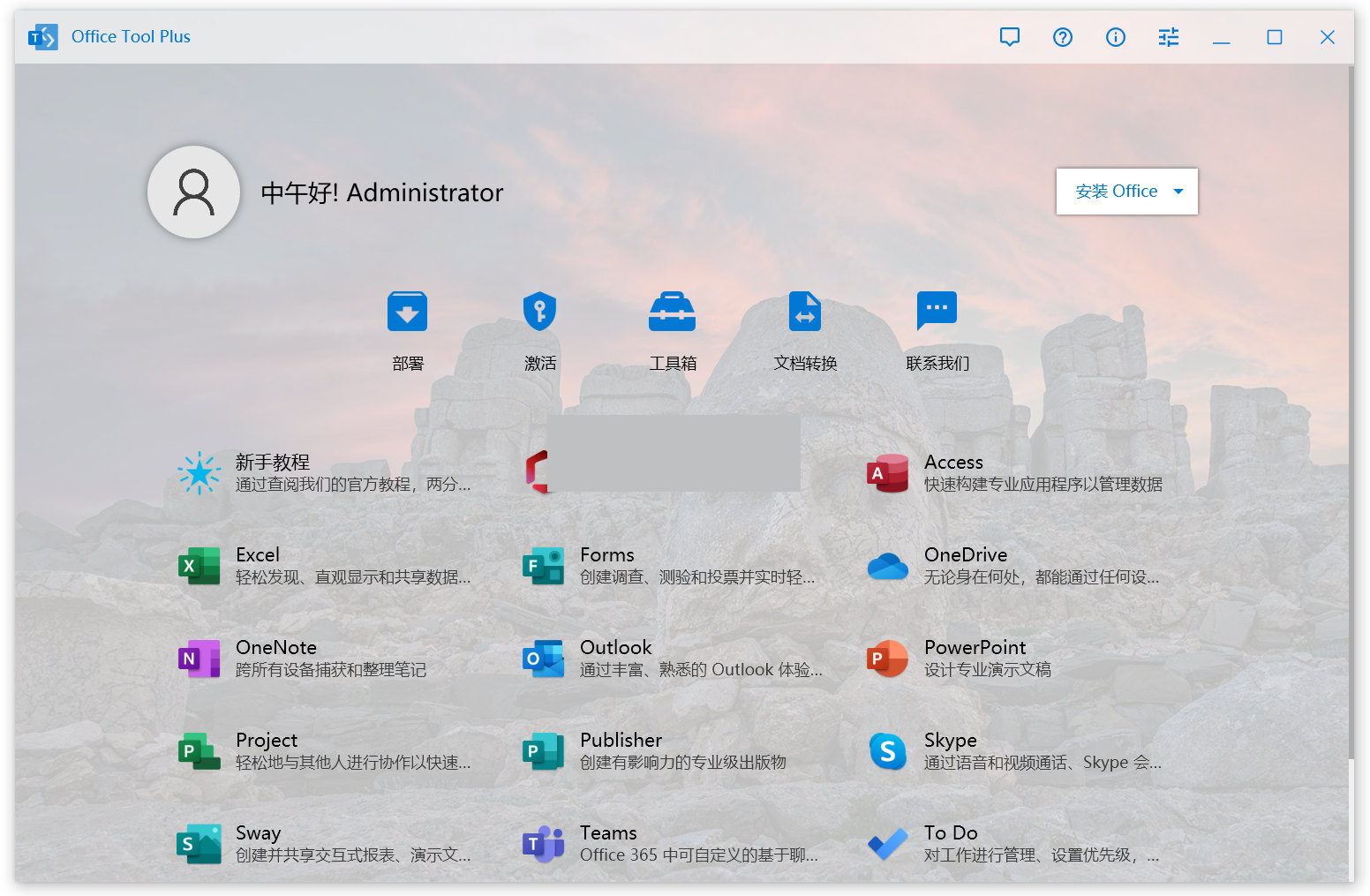Open the settings sliders icon
Viewport: 1370px width, 896px height.
1168,37
